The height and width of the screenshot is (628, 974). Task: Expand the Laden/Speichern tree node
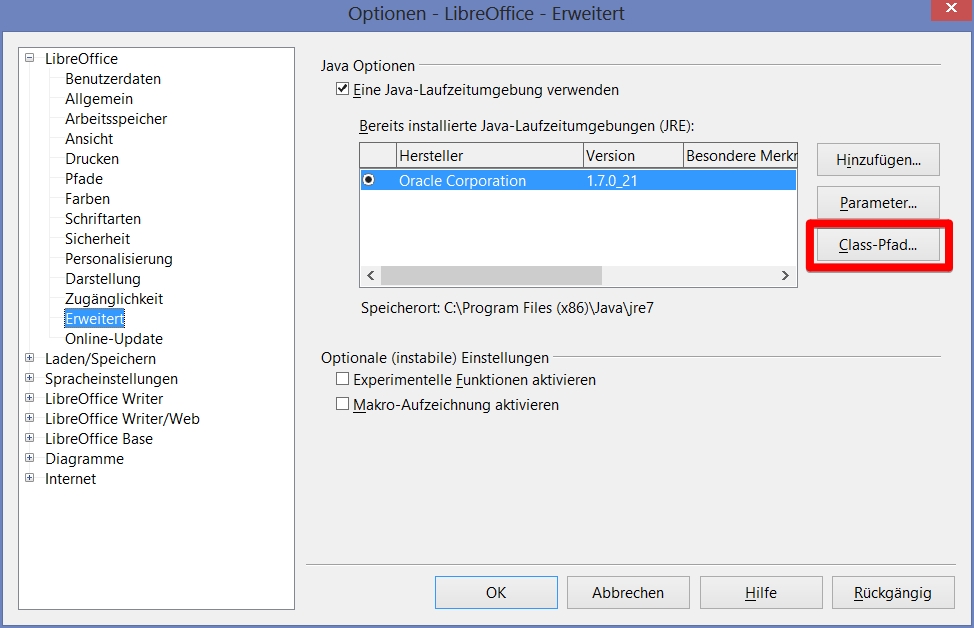pos(30,359)
